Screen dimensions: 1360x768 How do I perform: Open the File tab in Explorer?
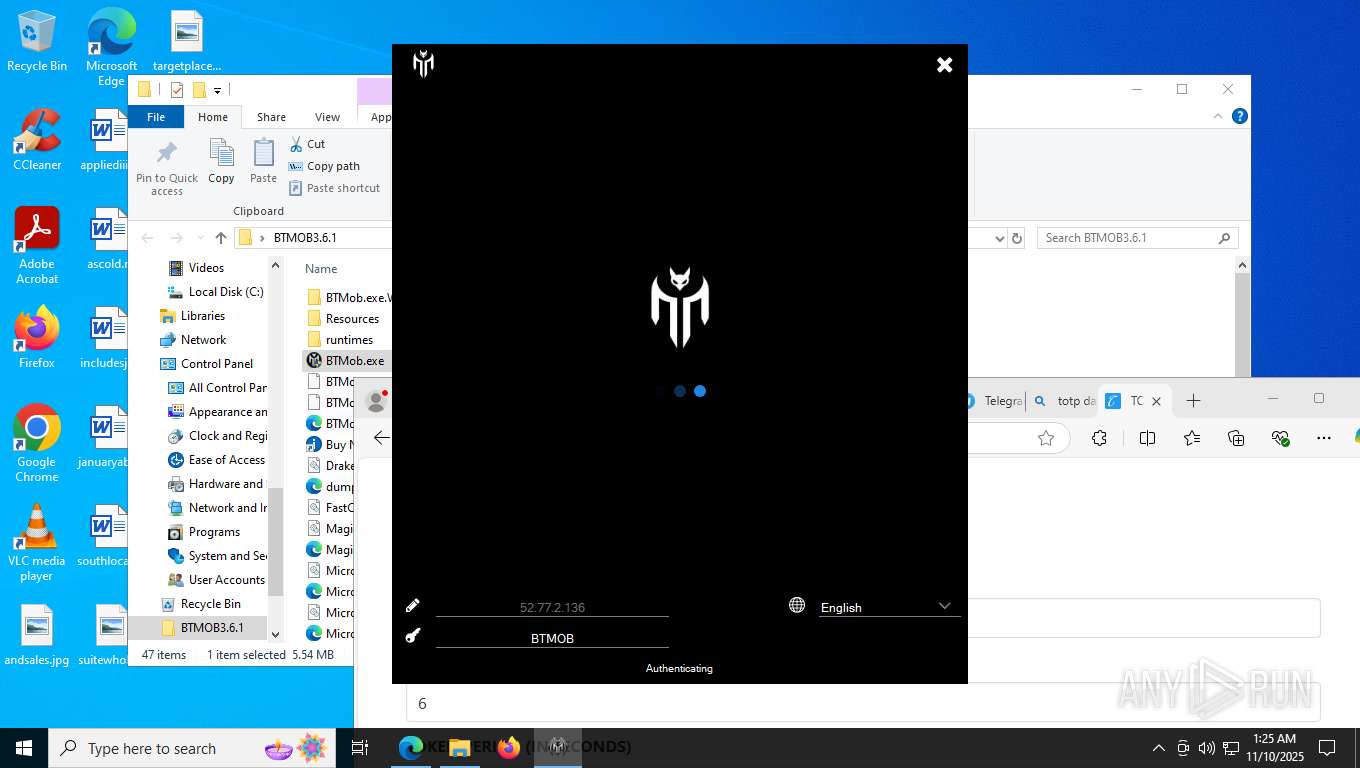(x=156, y=117)
